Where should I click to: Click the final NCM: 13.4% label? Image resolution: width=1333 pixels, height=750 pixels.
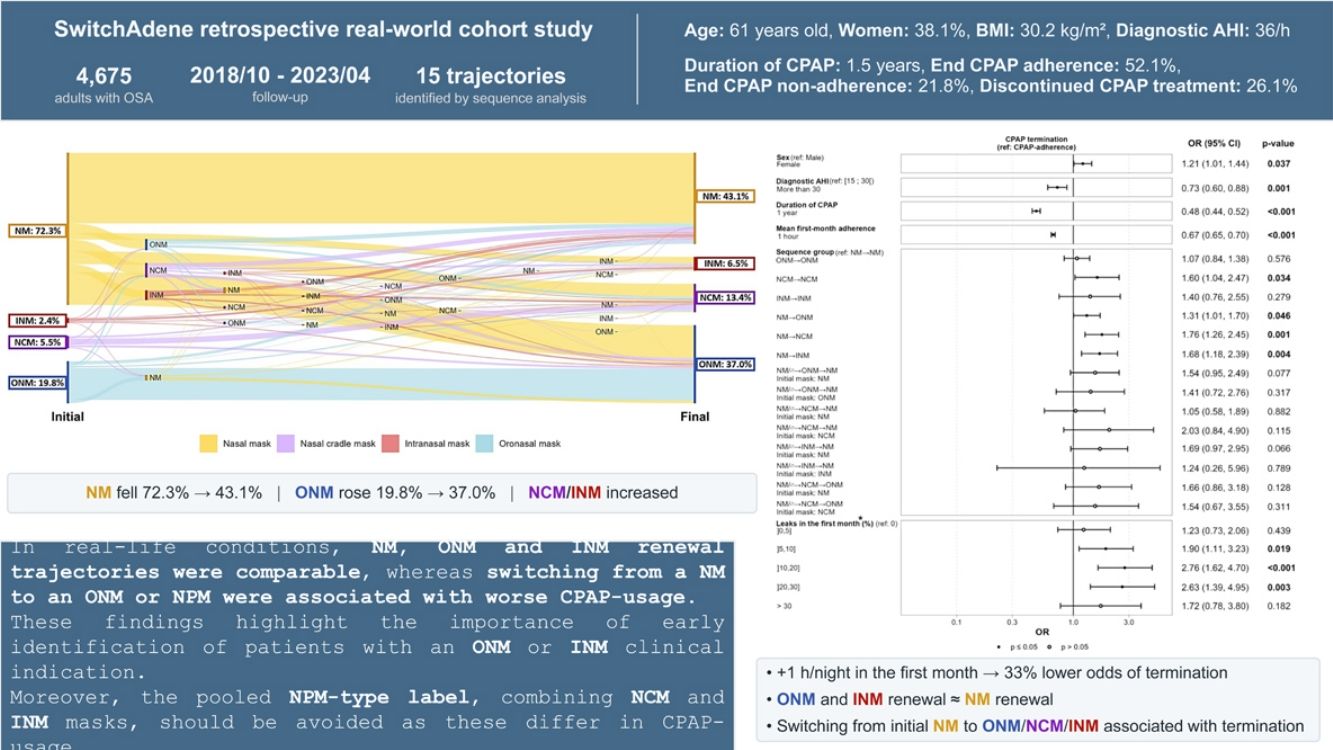(725, 298)
